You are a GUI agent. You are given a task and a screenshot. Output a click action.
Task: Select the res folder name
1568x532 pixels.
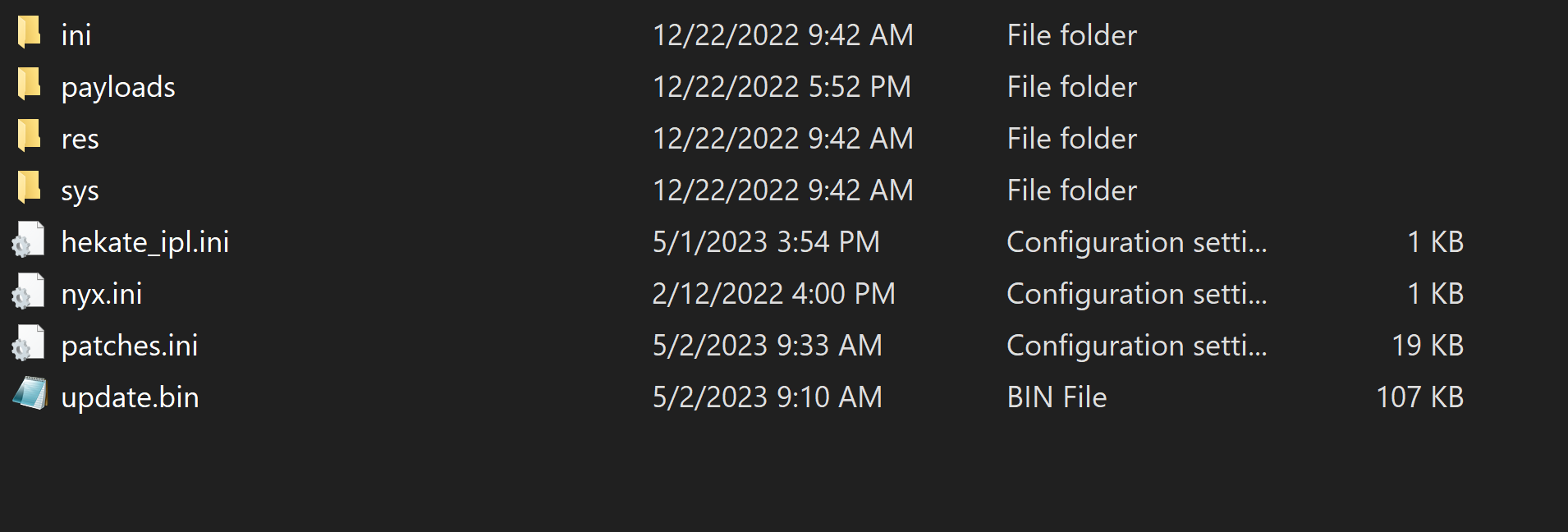click(80, 139)
